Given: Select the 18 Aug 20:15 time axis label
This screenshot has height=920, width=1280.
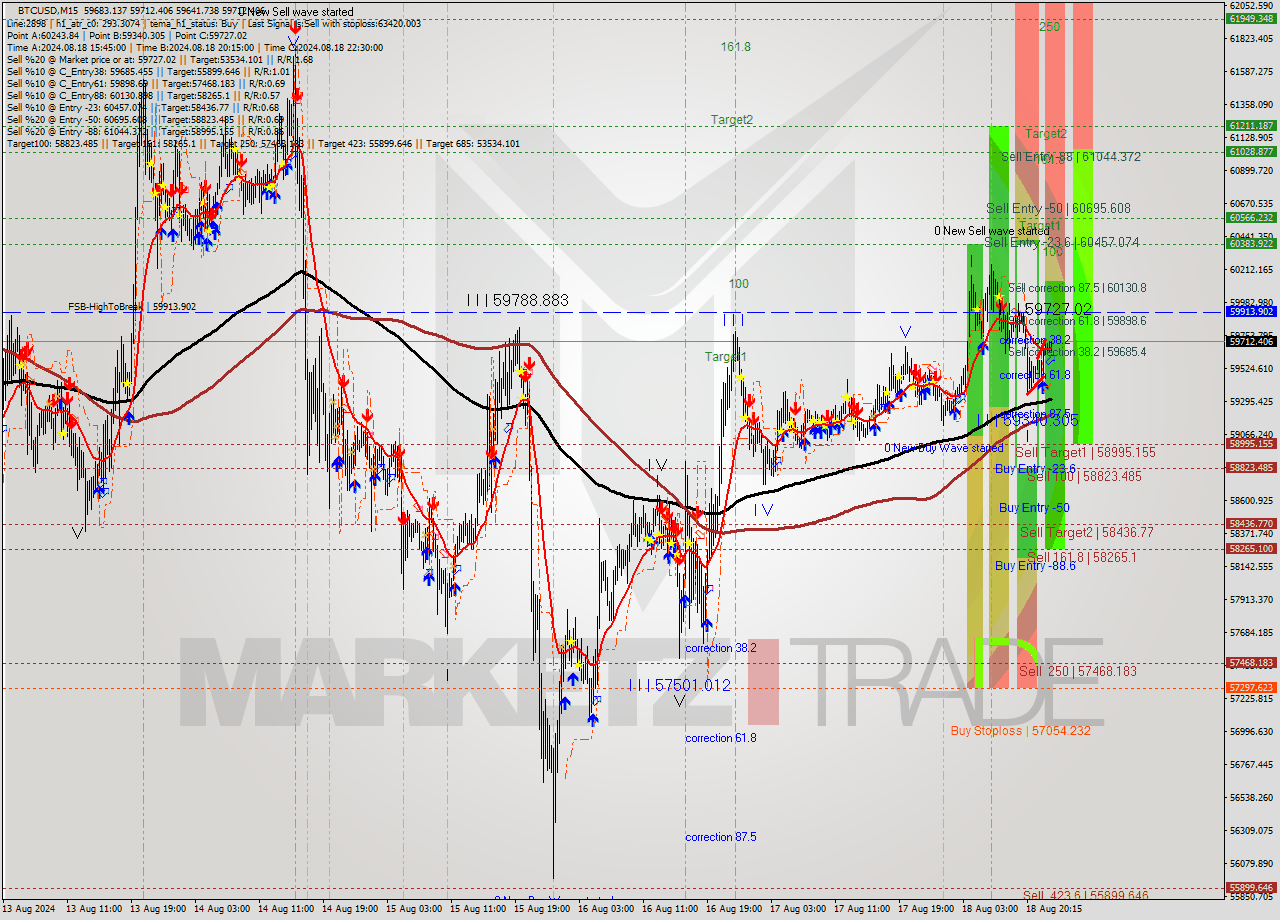Looking at the screenshot, I should click(1054, 909).
